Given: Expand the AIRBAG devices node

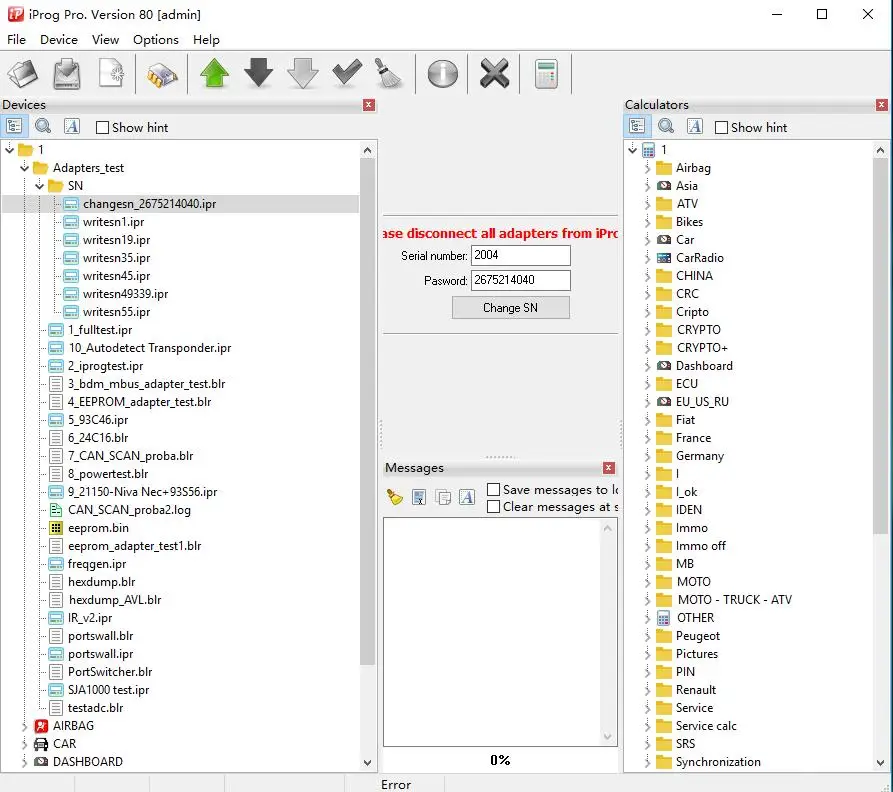Looking at the screenshot, I should tap(24, 727).
